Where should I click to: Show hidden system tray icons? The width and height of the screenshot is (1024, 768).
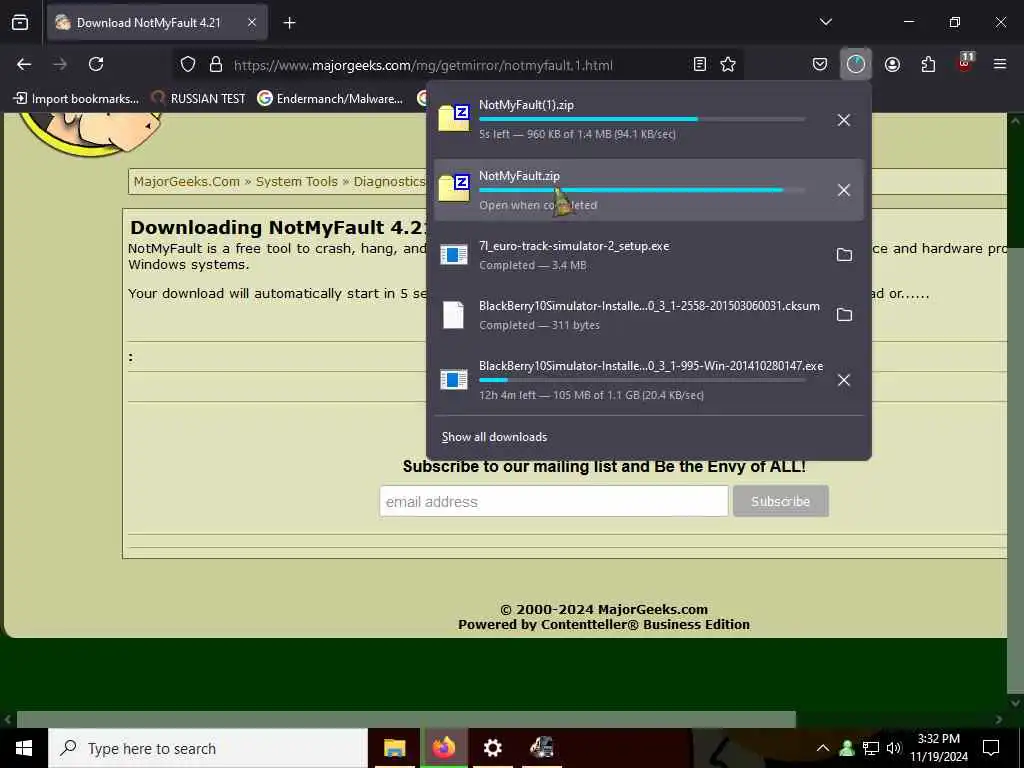coord(823,748)
